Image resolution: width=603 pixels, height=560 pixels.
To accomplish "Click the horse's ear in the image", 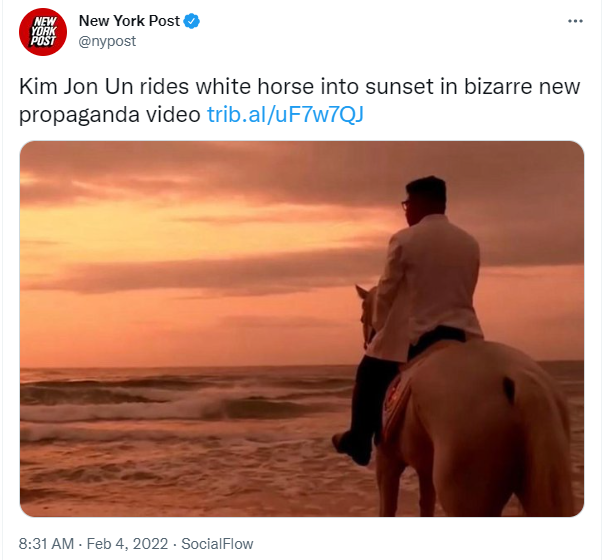I will (x=362, y=292).
